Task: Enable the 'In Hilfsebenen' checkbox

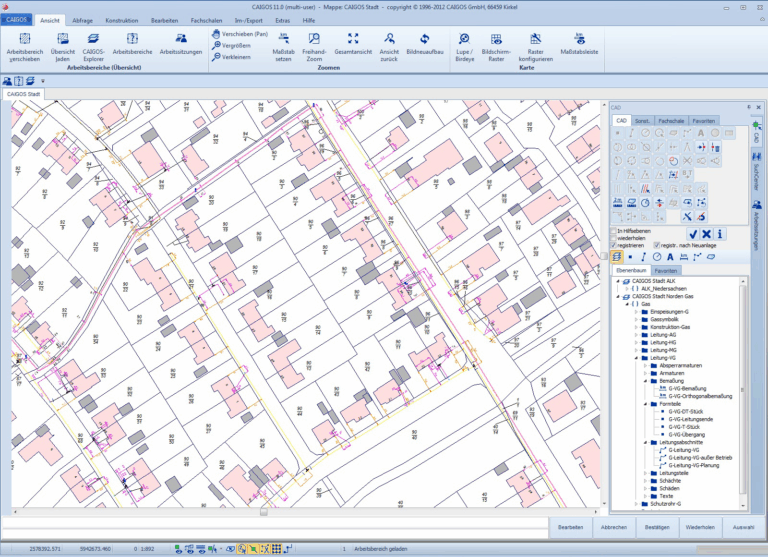Action: coord(614,231)
